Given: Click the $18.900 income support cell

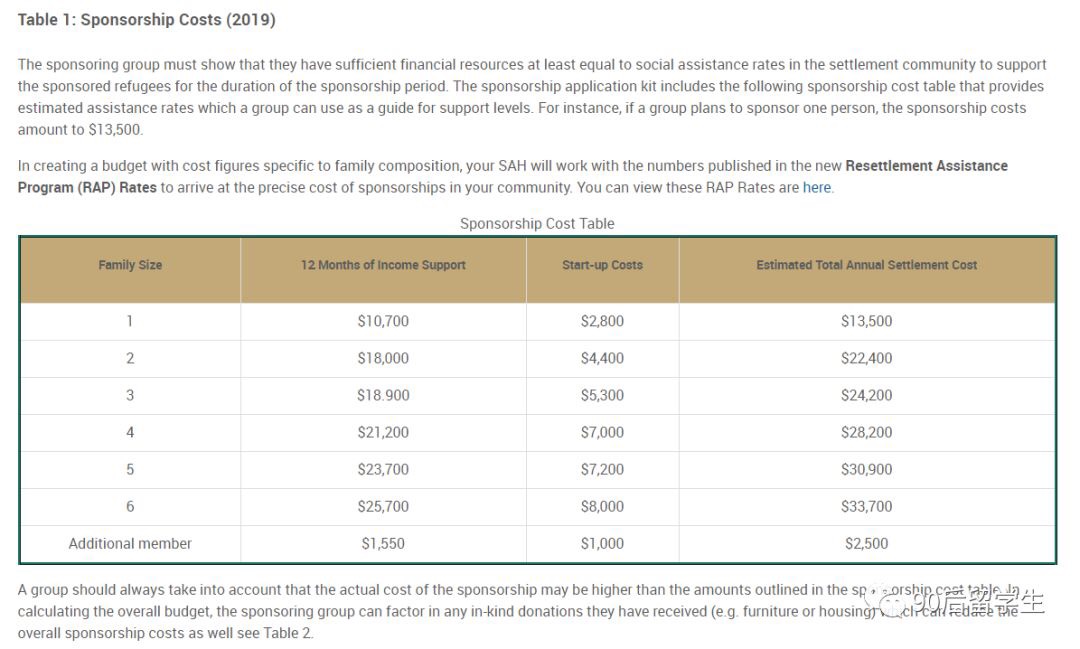Looking at the screenshot, I should click(383, 395).
